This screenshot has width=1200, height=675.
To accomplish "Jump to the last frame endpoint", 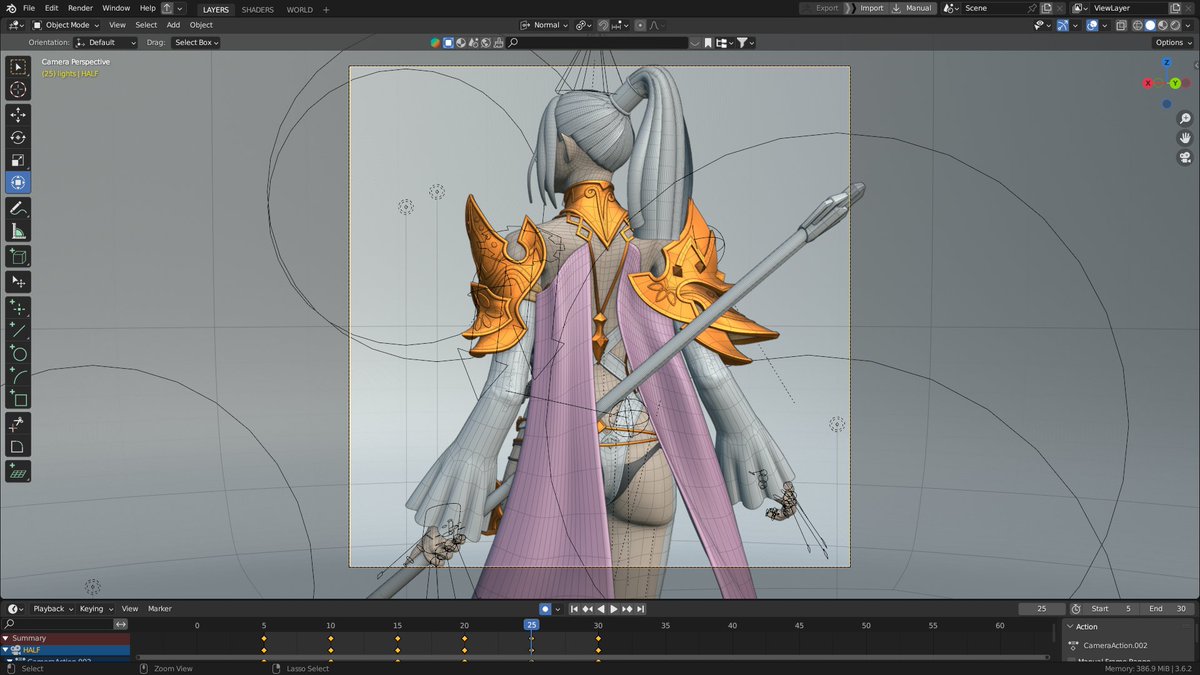I will click(640, 608).
